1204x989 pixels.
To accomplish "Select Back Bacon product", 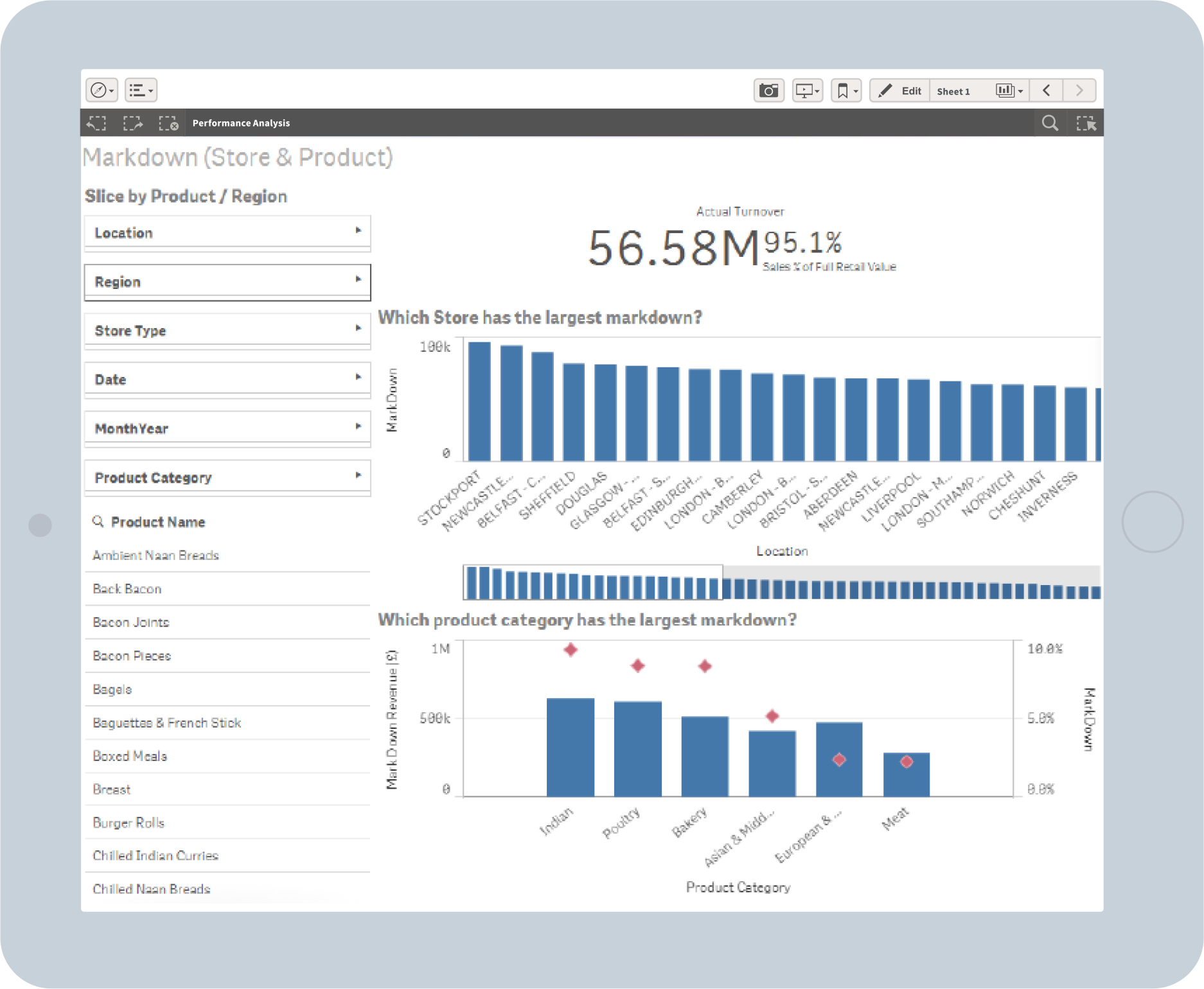I will [227, 589].
